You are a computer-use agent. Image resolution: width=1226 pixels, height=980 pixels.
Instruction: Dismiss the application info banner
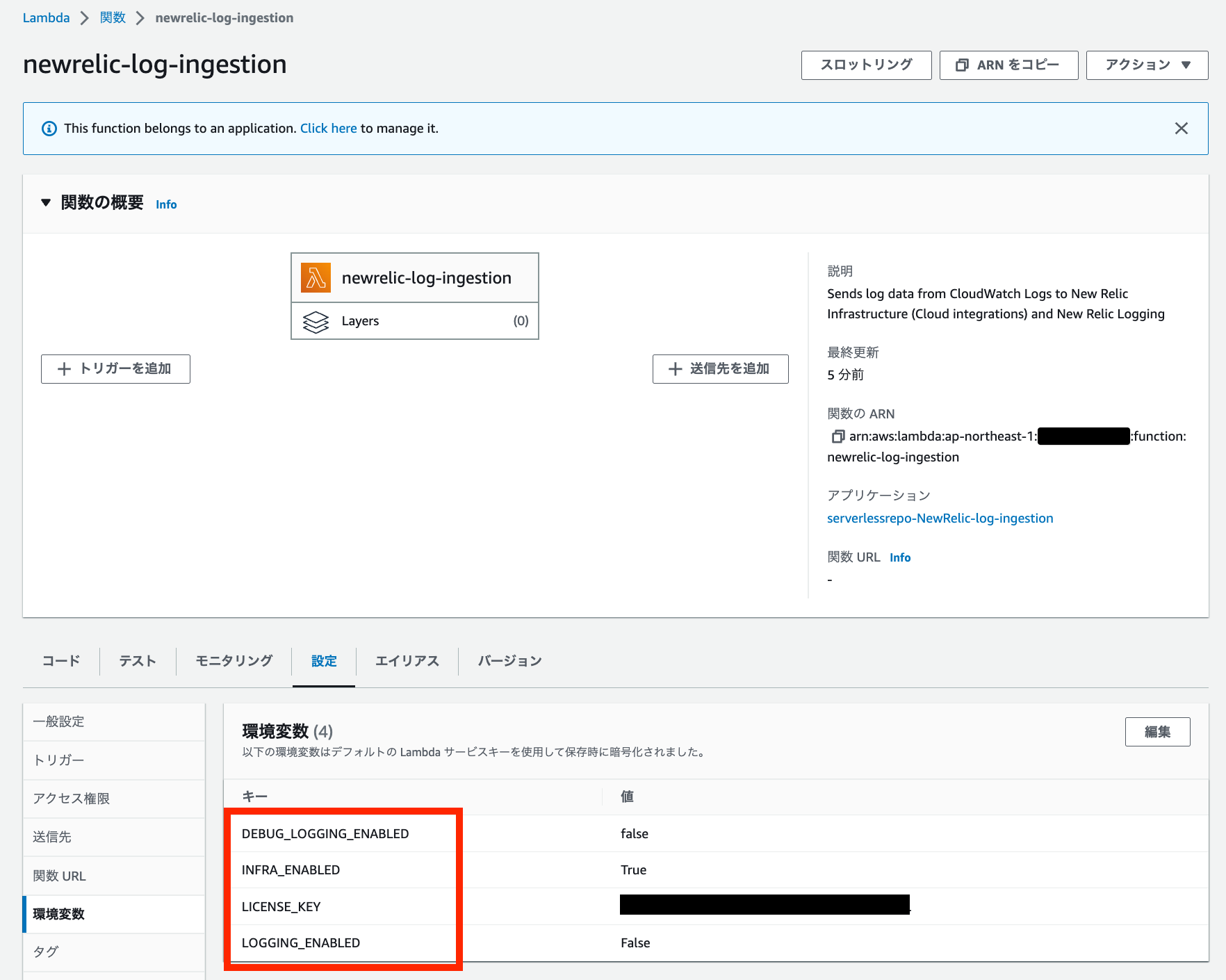tap(1182, 128)
